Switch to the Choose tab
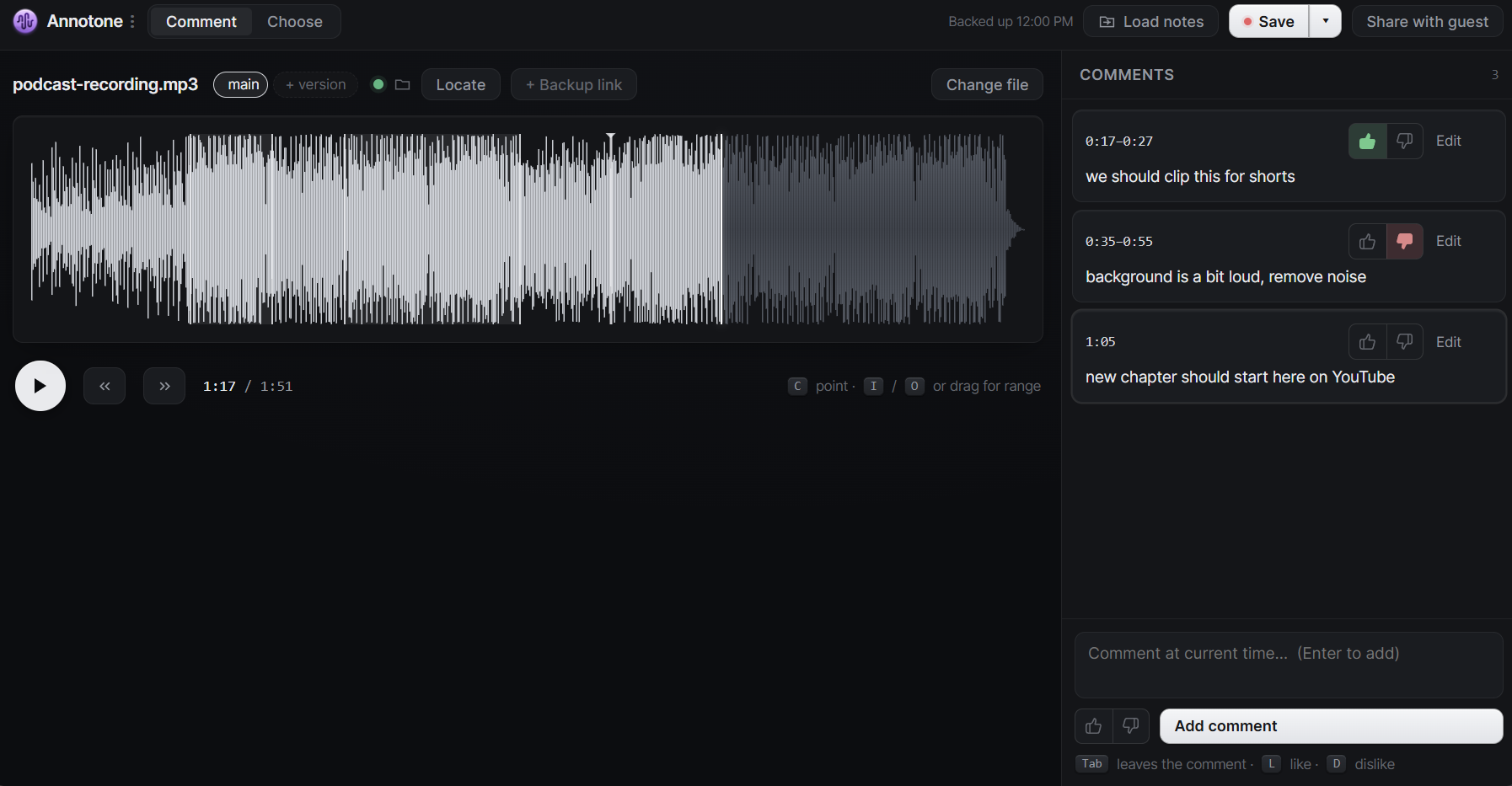The height and width of the screenshot is (786, 1512). [x=295, y=21]
